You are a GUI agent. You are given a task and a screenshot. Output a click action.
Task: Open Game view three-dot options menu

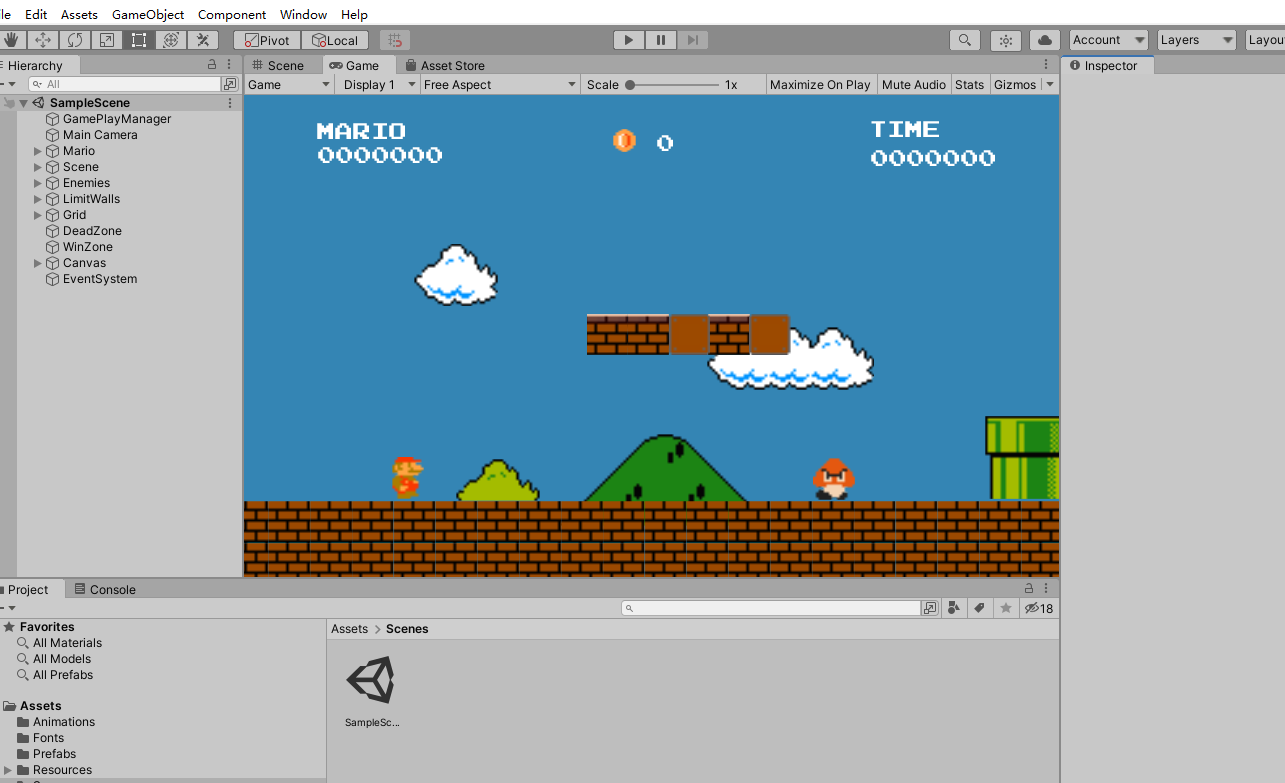tap(1046, 65)
